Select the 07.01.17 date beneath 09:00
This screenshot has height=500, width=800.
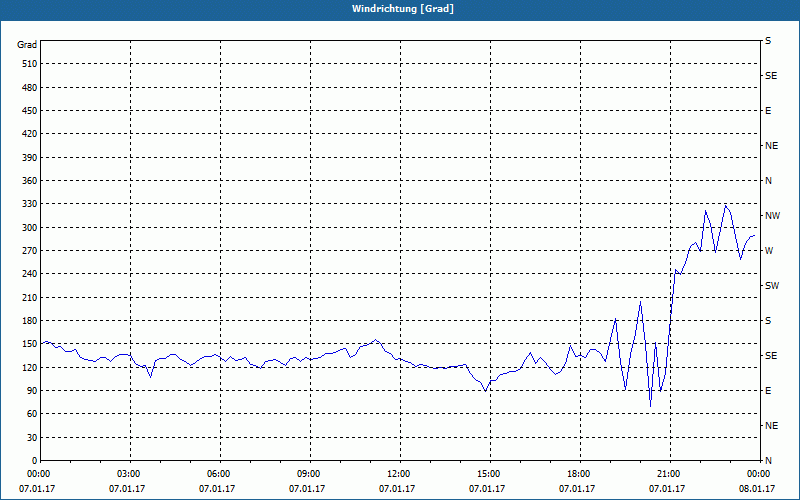tap(307, 489)
